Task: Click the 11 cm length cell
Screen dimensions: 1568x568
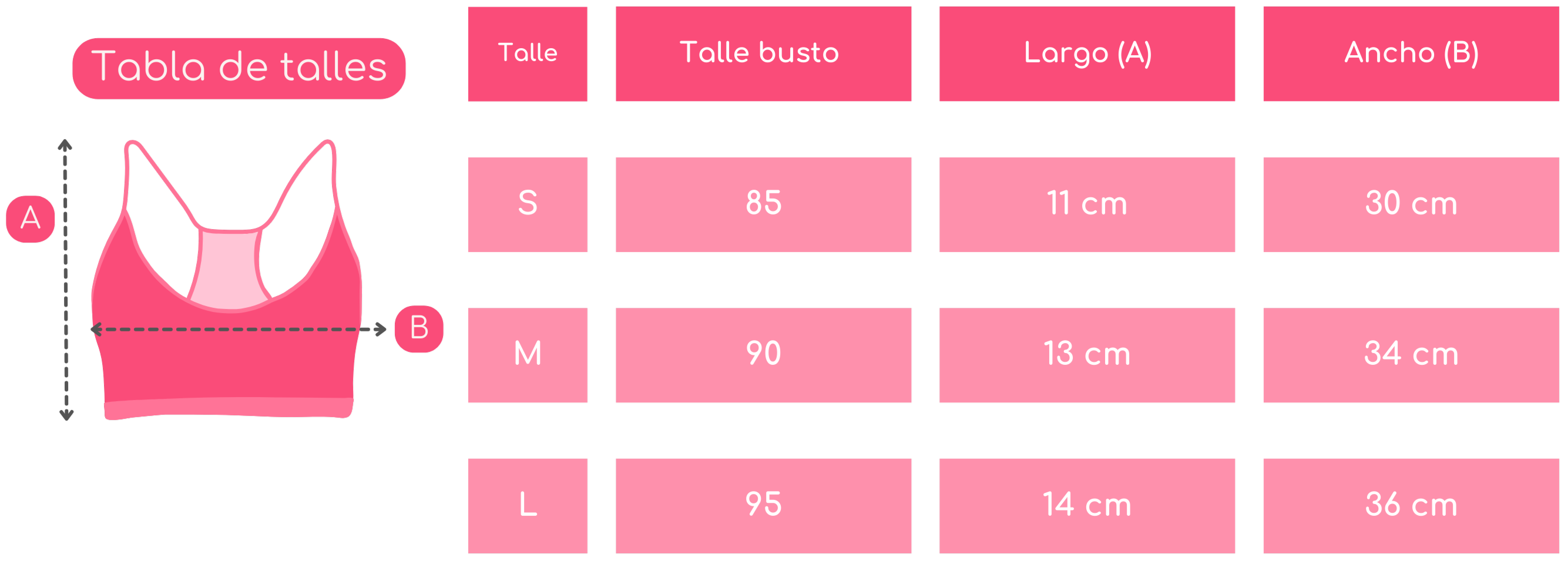Action: pos(1087,204)
